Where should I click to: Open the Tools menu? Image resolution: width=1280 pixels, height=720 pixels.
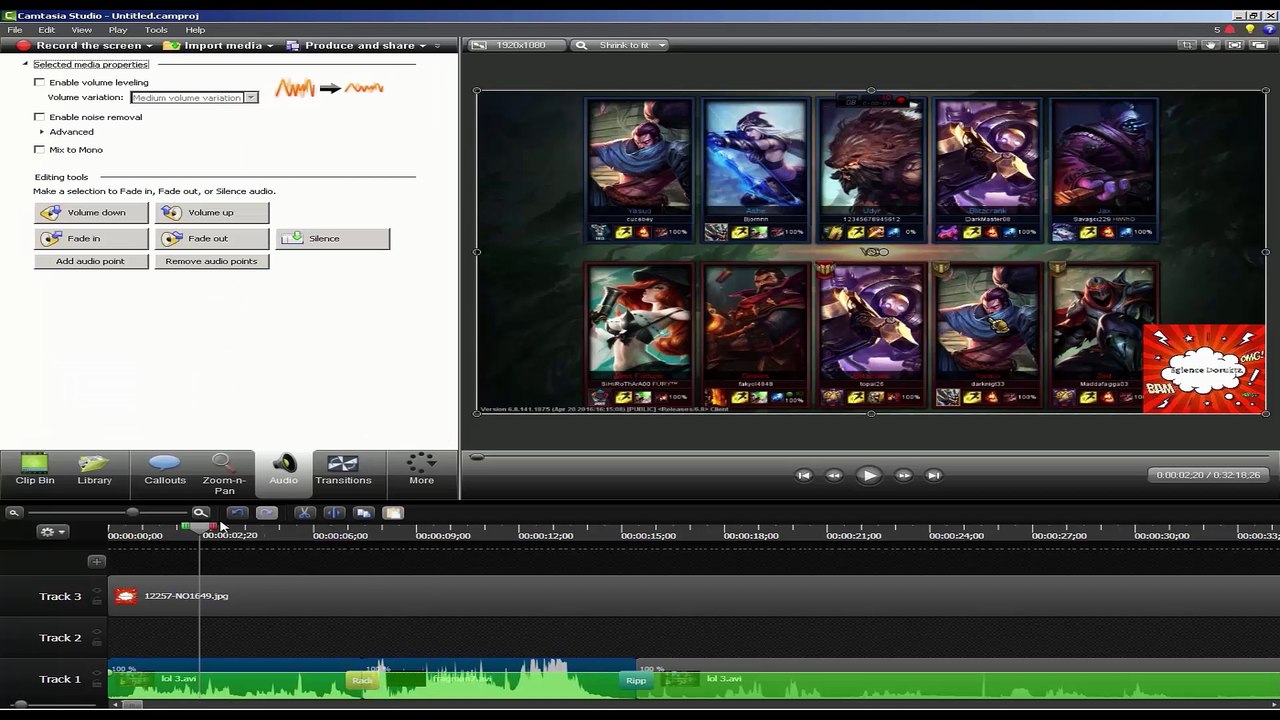pos(156,30)
